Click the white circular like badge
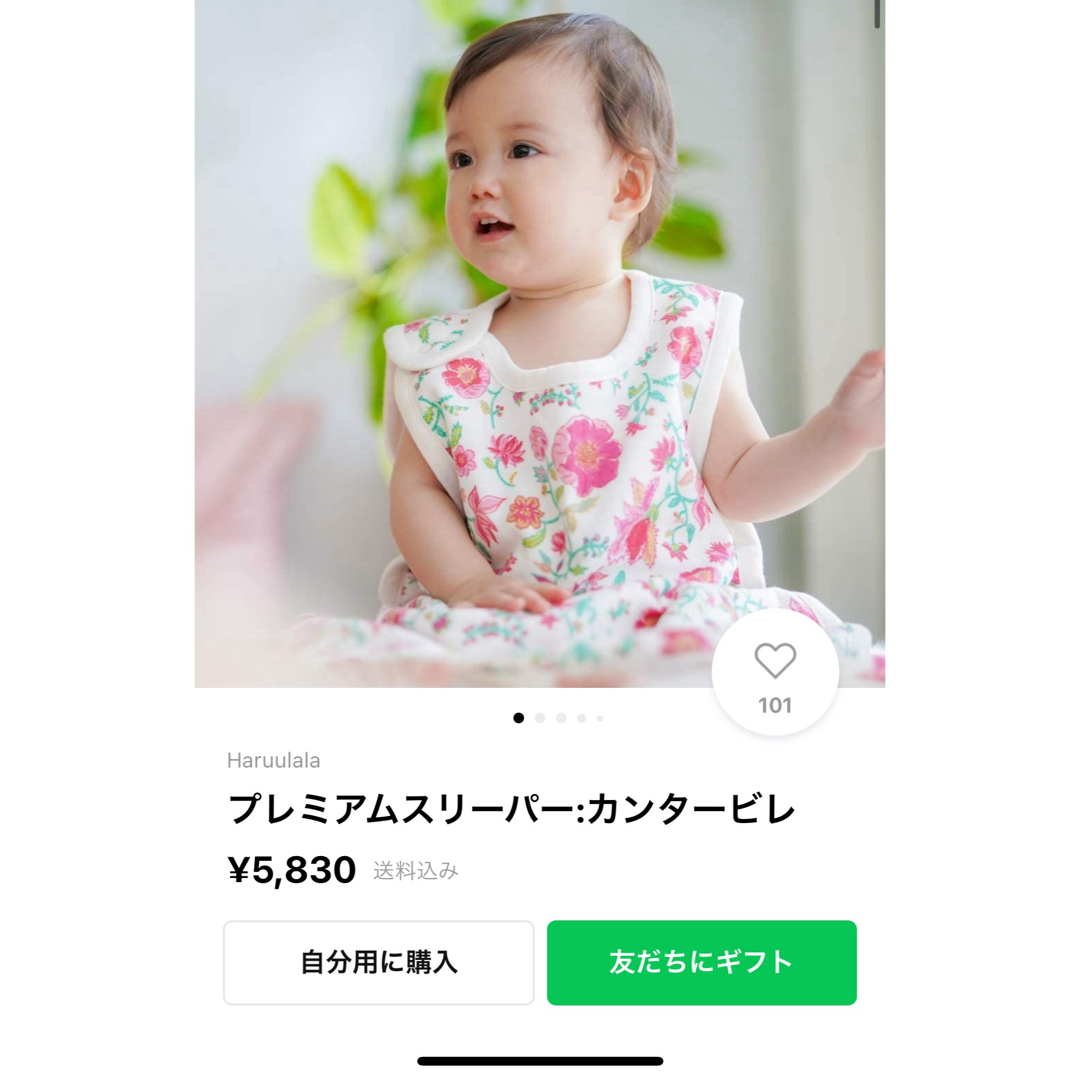This screenshot has width=1080, height=1080. pos(775,672)
